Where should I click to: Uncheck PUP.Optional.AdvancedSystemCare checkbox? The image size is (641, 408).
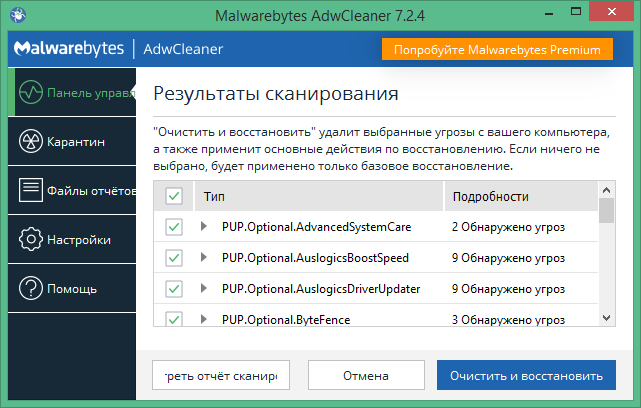(x=174, y=227)
